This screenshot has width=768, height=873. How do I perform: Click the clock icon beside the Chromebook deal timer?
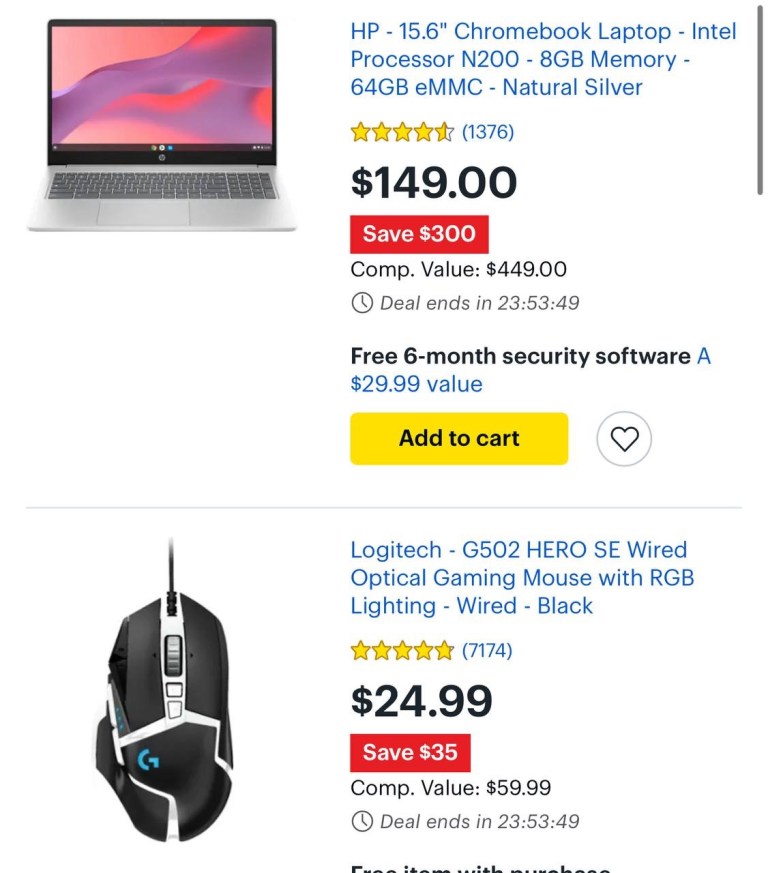362,302
